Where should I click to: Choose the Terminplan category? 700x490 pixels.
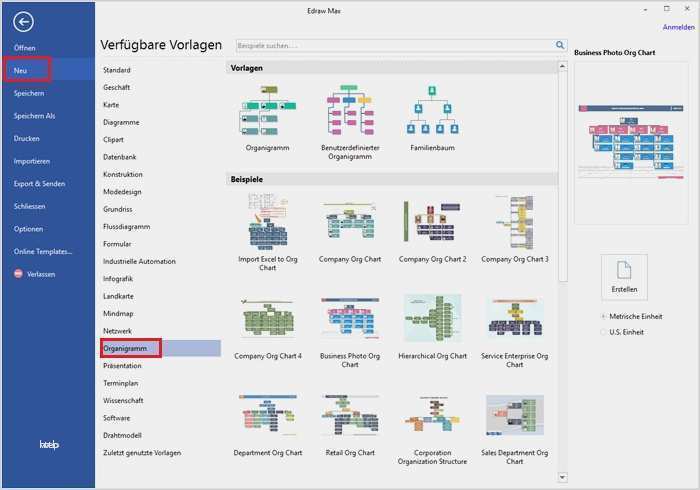[x=121, y=383]
